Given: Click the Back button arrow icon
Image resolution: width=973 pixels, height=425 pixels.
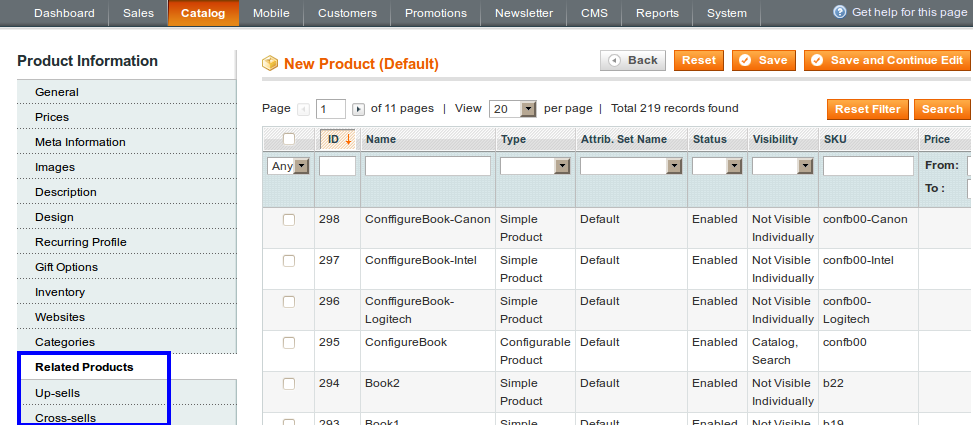Looking at the screenshot, I should [614, 60].
